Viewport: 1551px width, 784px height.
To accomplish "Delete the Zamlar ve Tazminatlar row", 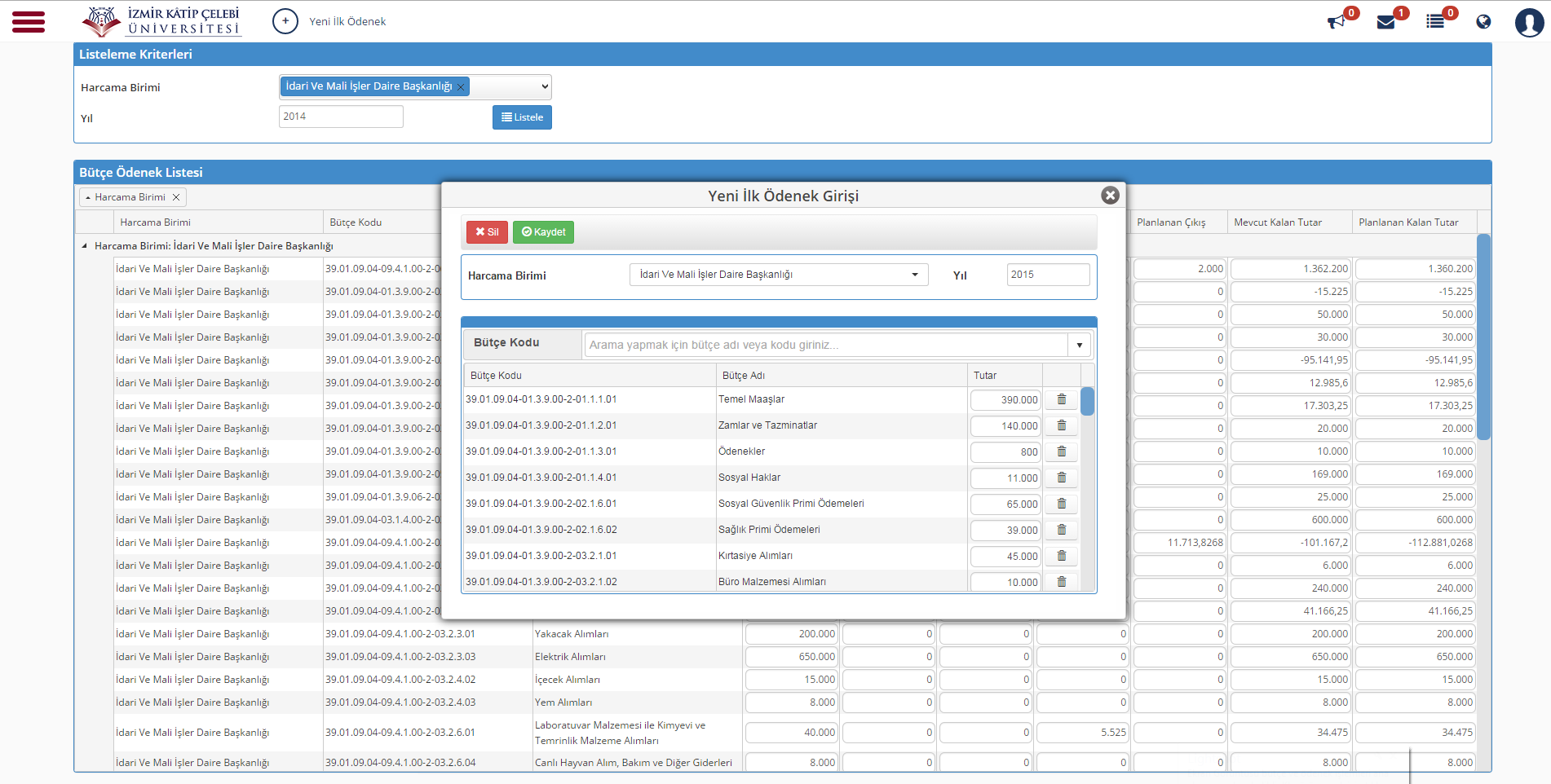I will coord(1062,425).
